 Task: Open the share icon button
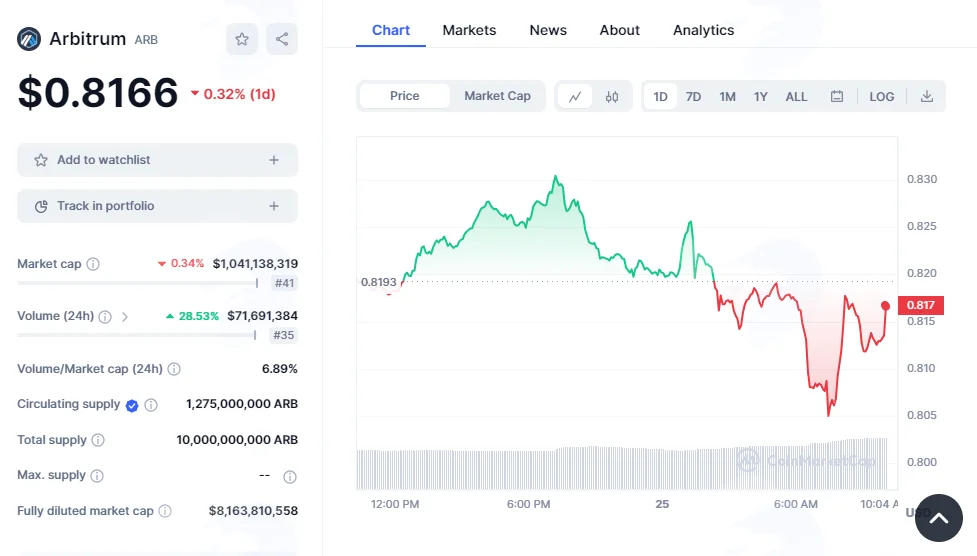282,39
